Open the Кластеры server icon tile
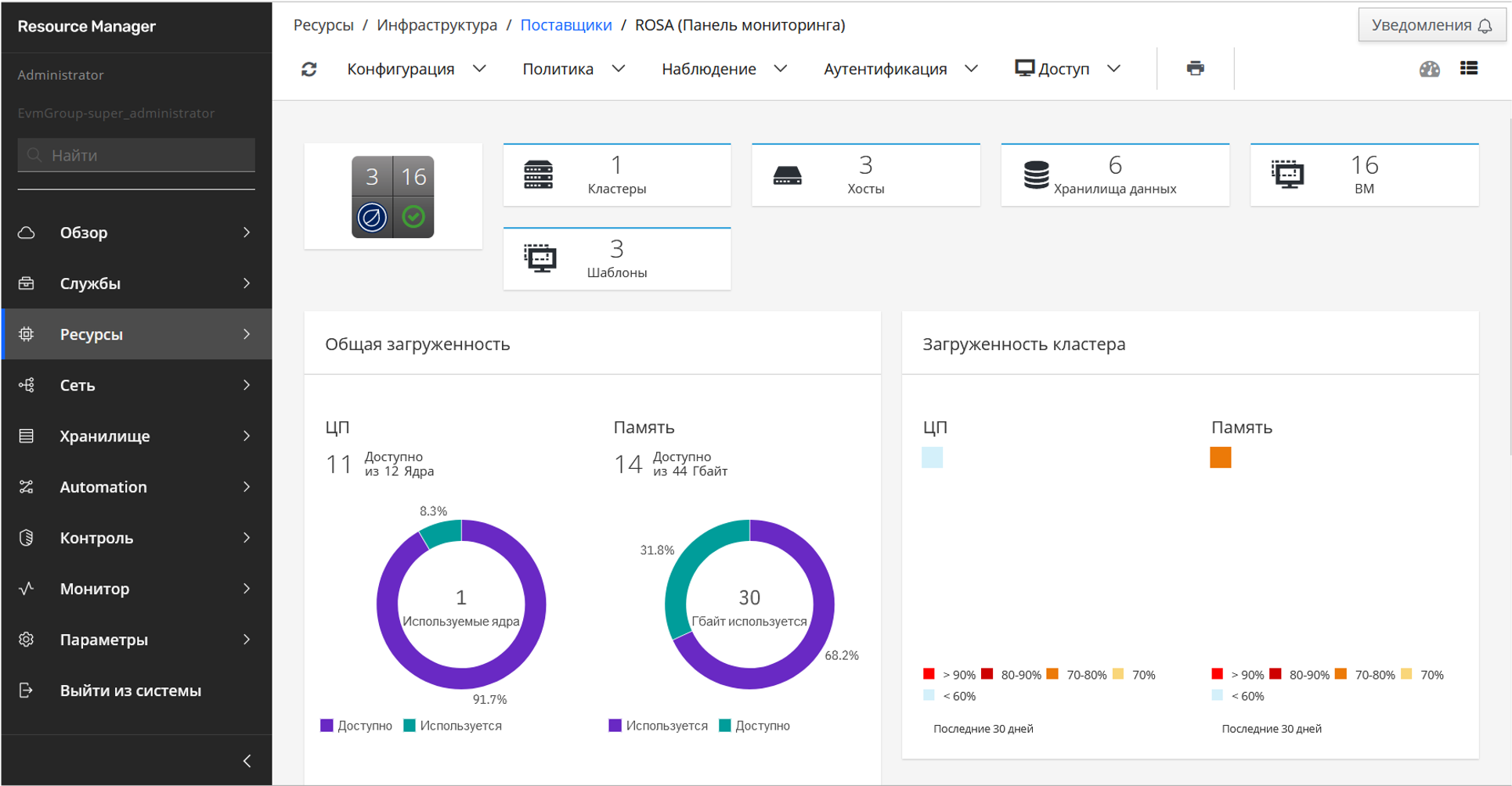This screenshot has height=786, width=1512. (x=539, y=175)
